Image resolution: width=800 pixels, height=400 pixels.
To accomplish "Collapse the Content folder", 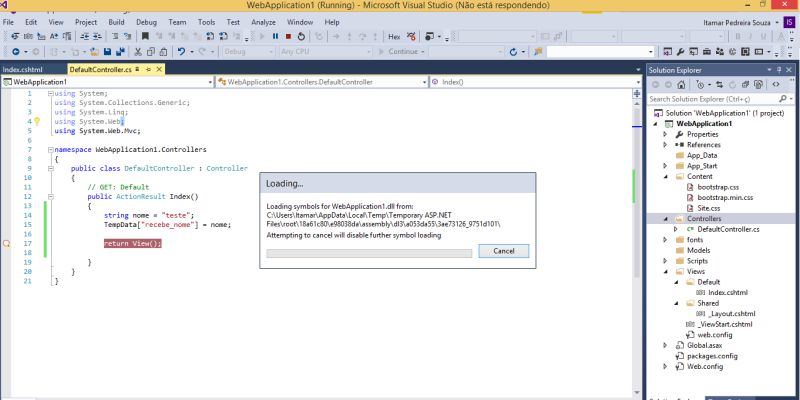I will 665,177.
